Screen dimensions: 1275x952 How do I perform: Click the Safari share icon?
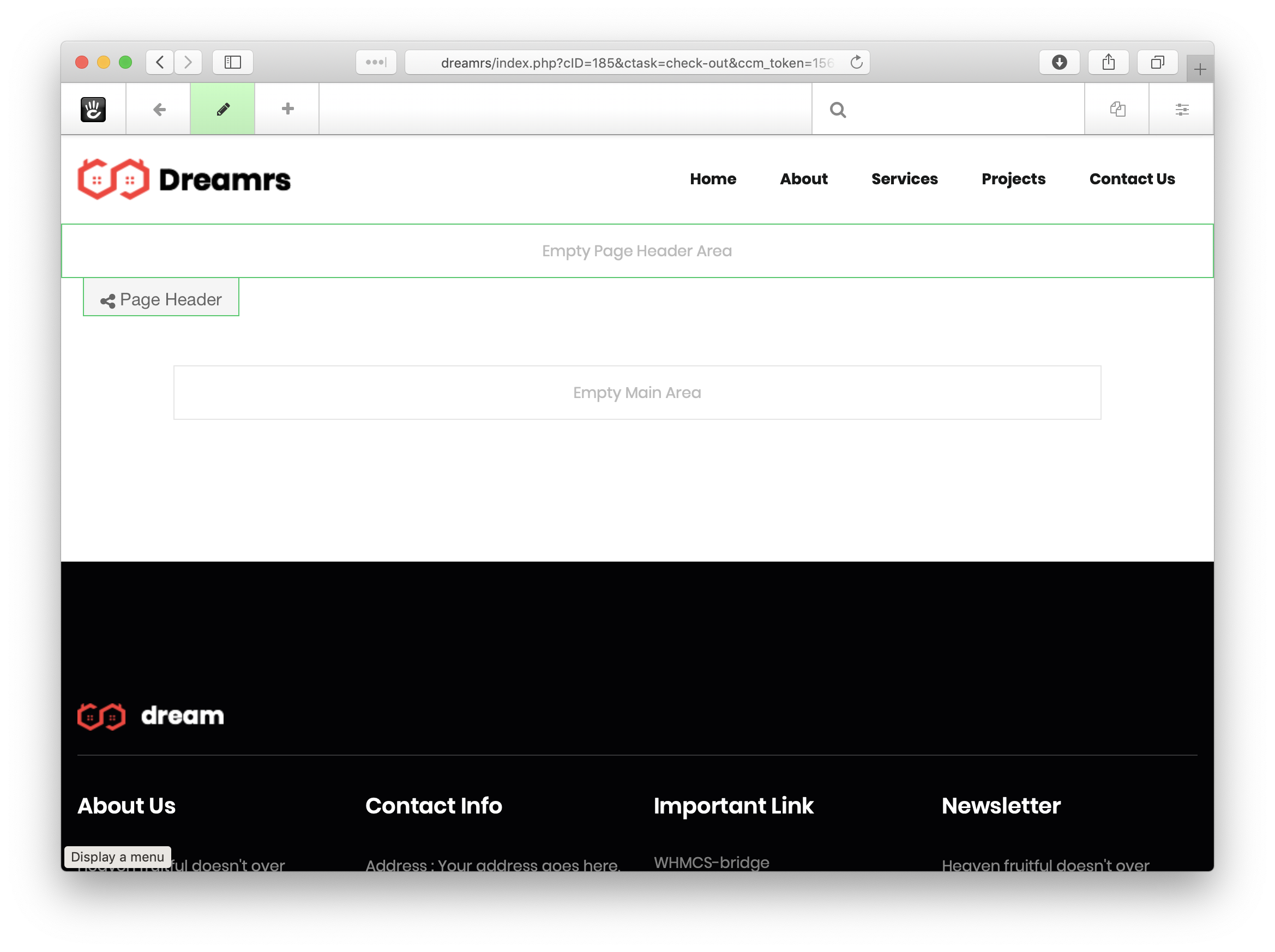(1108, 62)
